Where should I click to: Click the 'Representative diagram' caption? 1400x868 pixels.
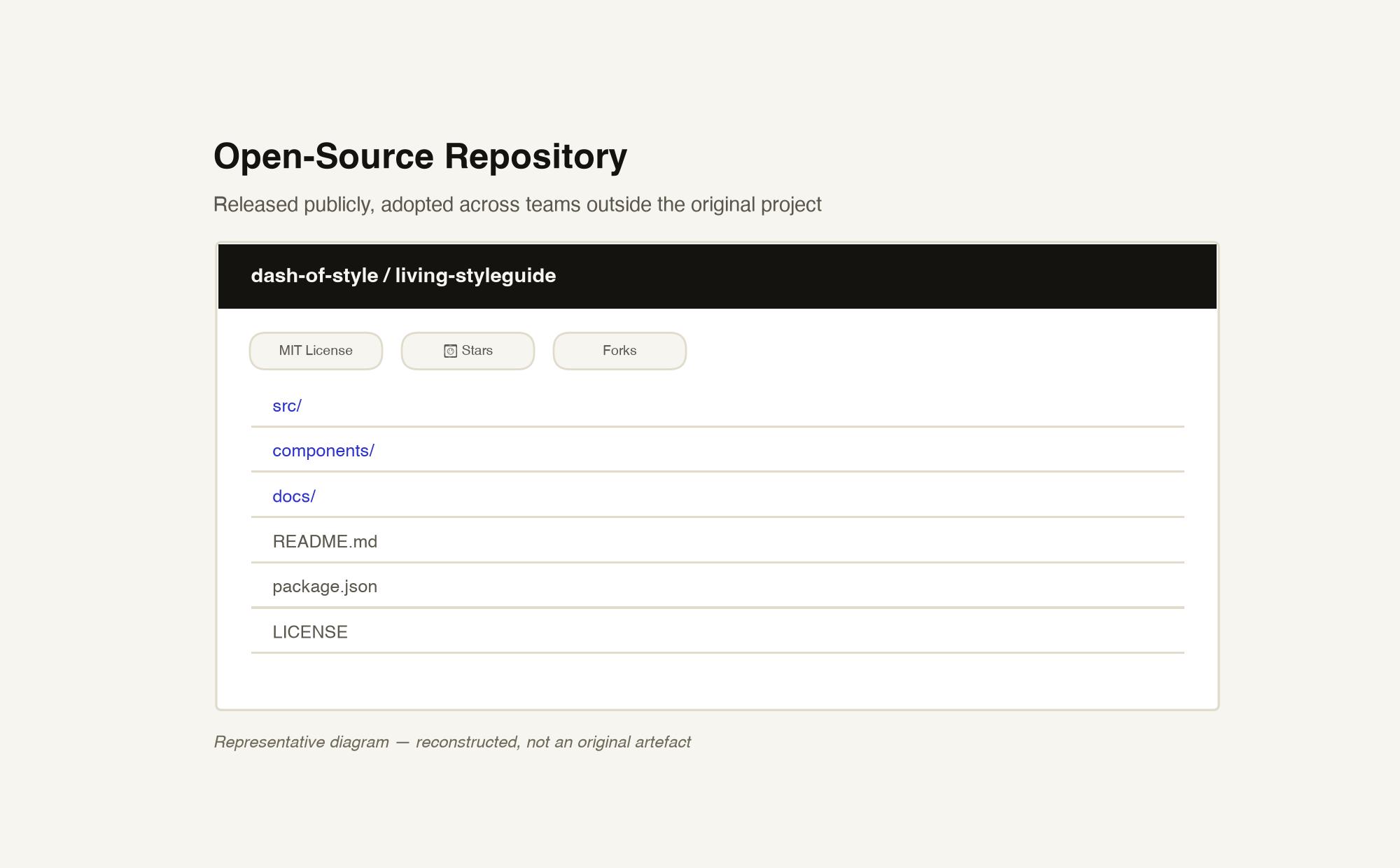click(452, 742)
